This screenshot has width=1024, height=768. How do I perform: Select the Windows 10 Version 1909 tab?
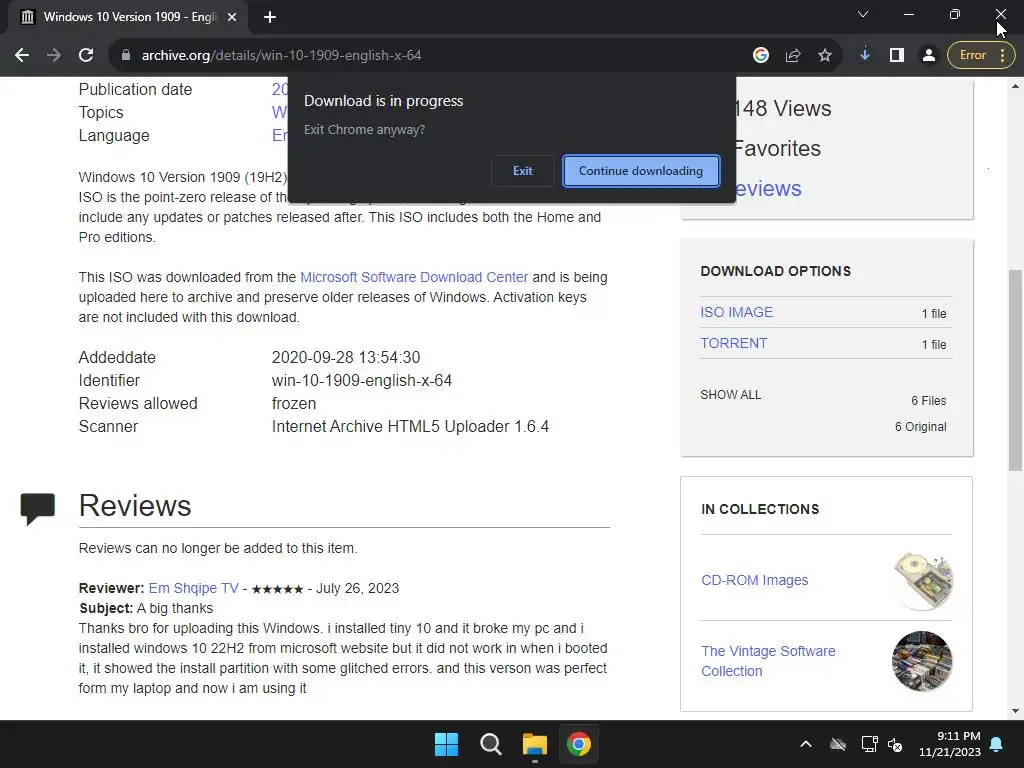click(x=130, y=17)
